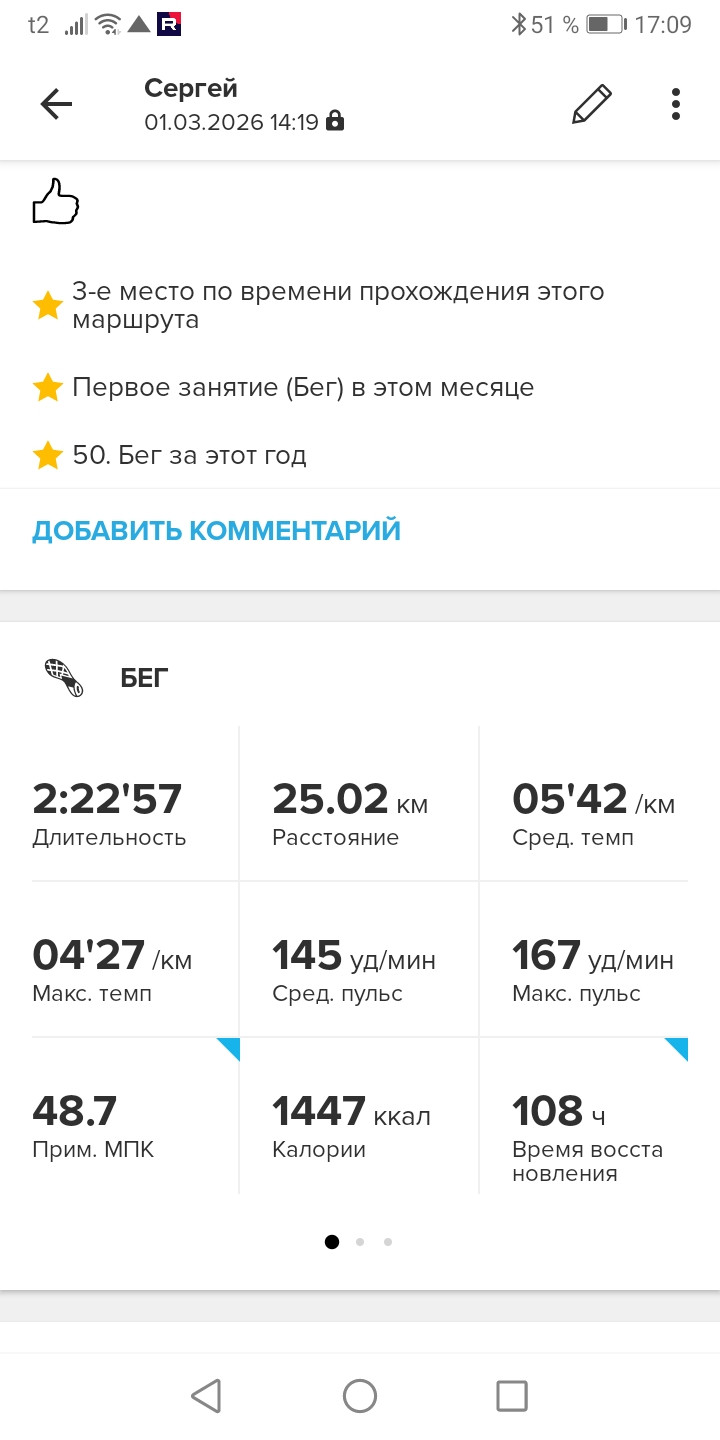Viewport: 720px width, 1440px height.
Task: Open recent apps square button
Action: (x=512, y=1396)
